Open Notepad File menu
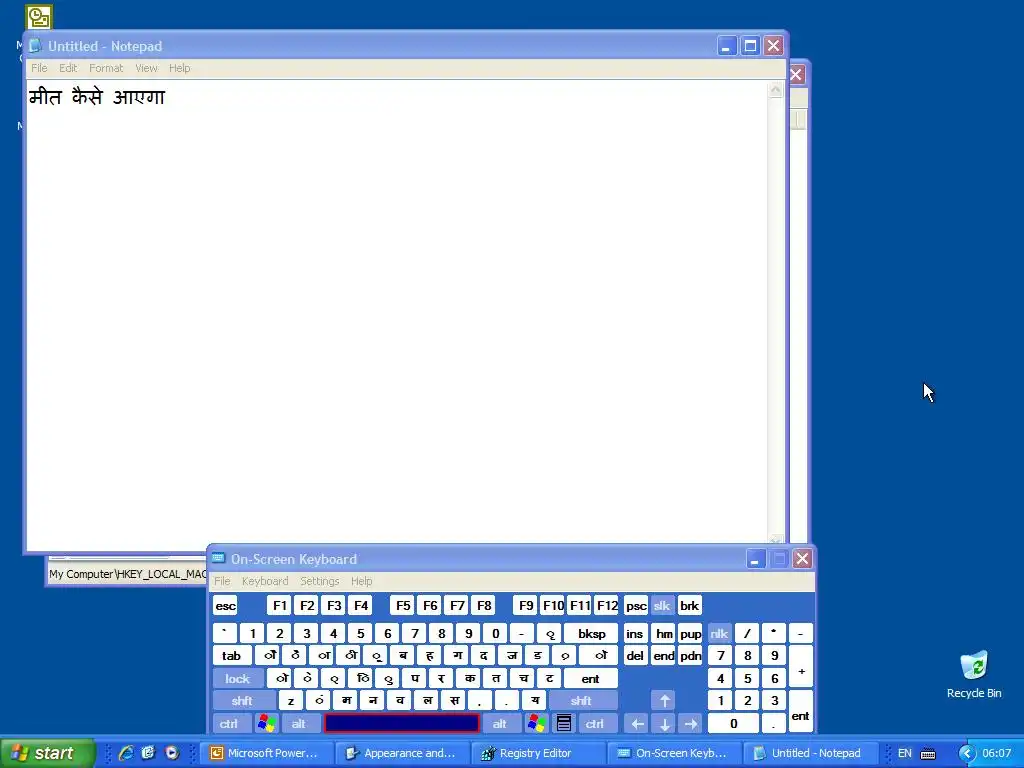 pos(39,68)
